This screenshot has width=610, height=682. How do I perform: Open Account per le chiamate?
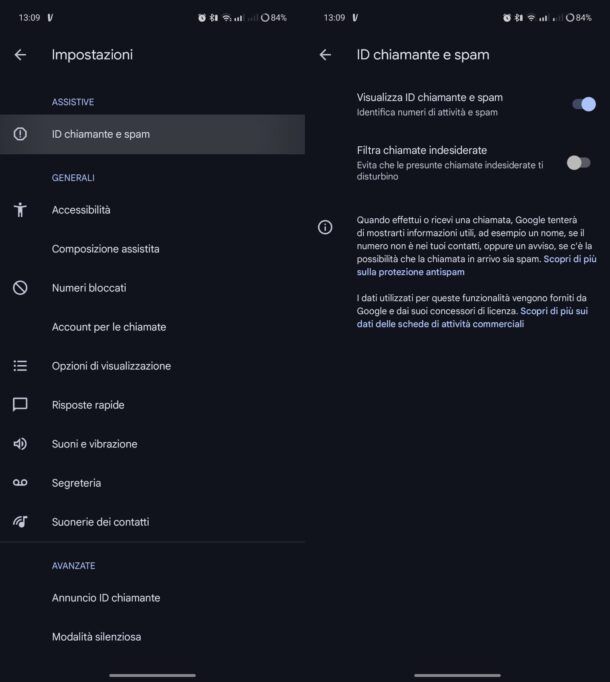pos(152,327)
